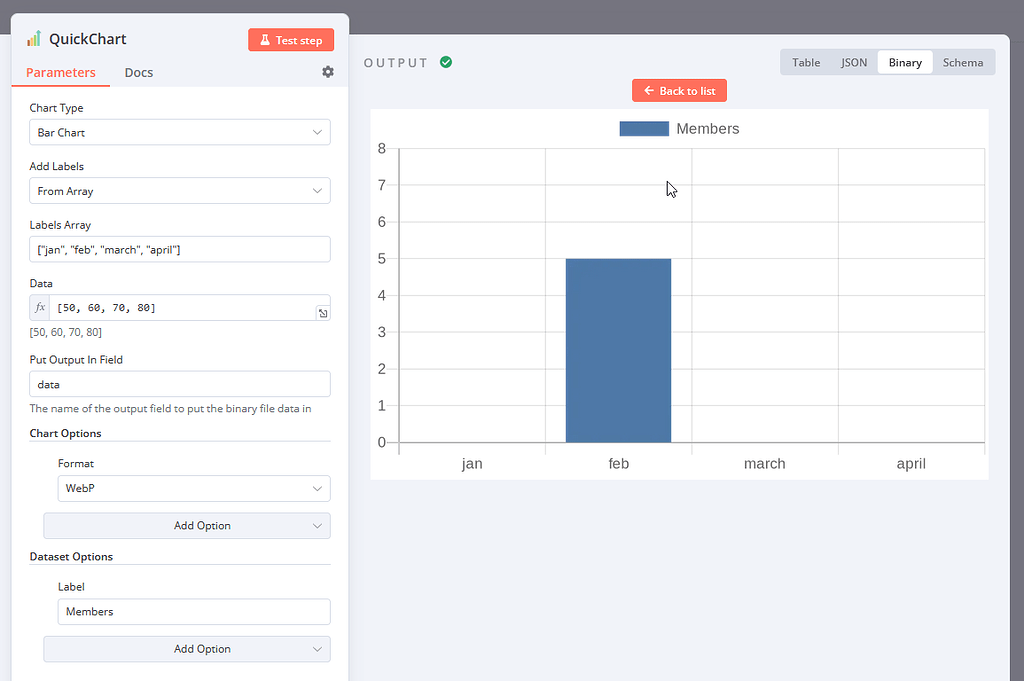Switch to the Docs tab
The height and width of the screenshot is (681, 1024).
[x=138, y=72]
